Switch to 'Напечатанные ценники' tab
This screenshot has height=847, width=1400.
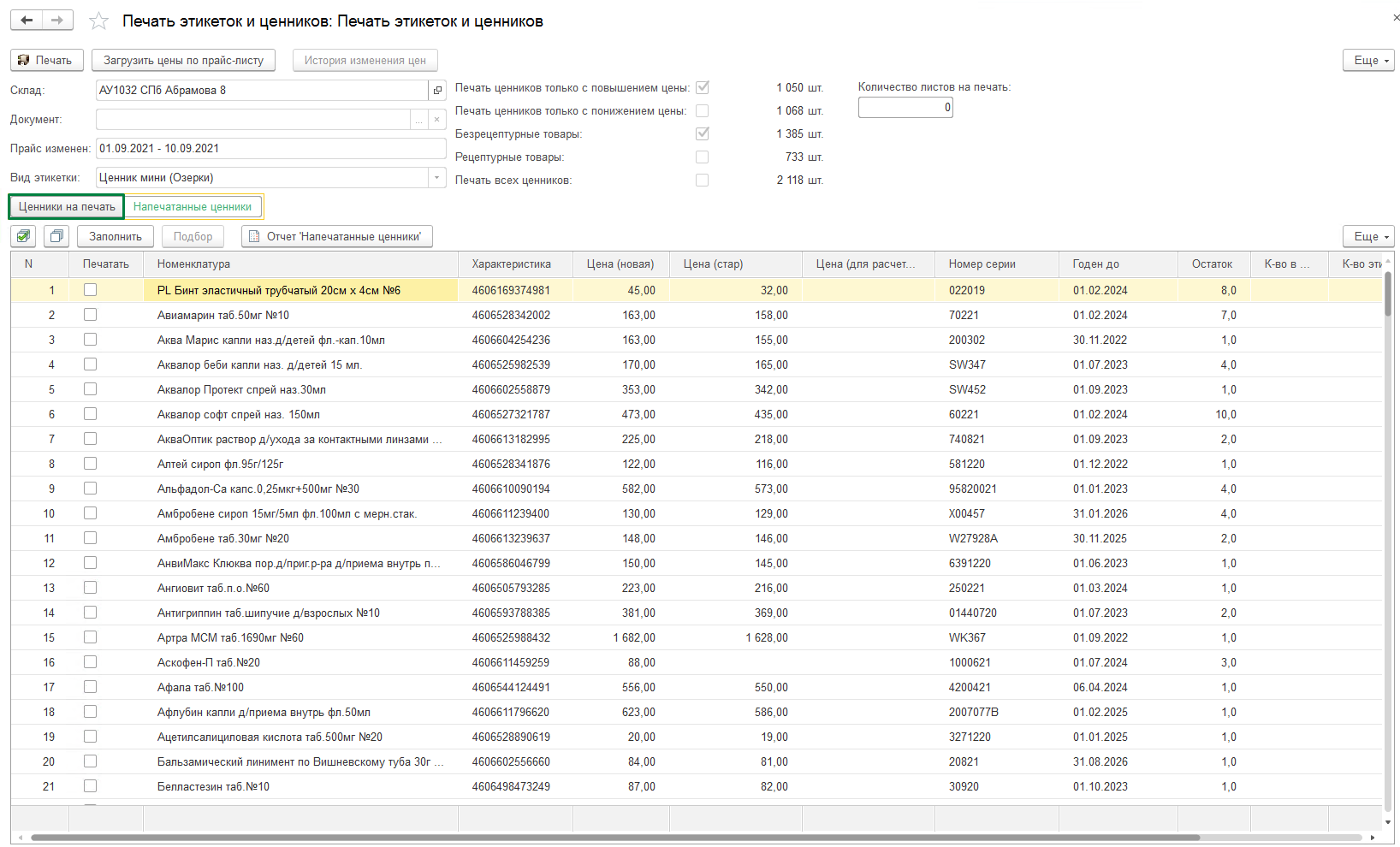click(193, 206)
